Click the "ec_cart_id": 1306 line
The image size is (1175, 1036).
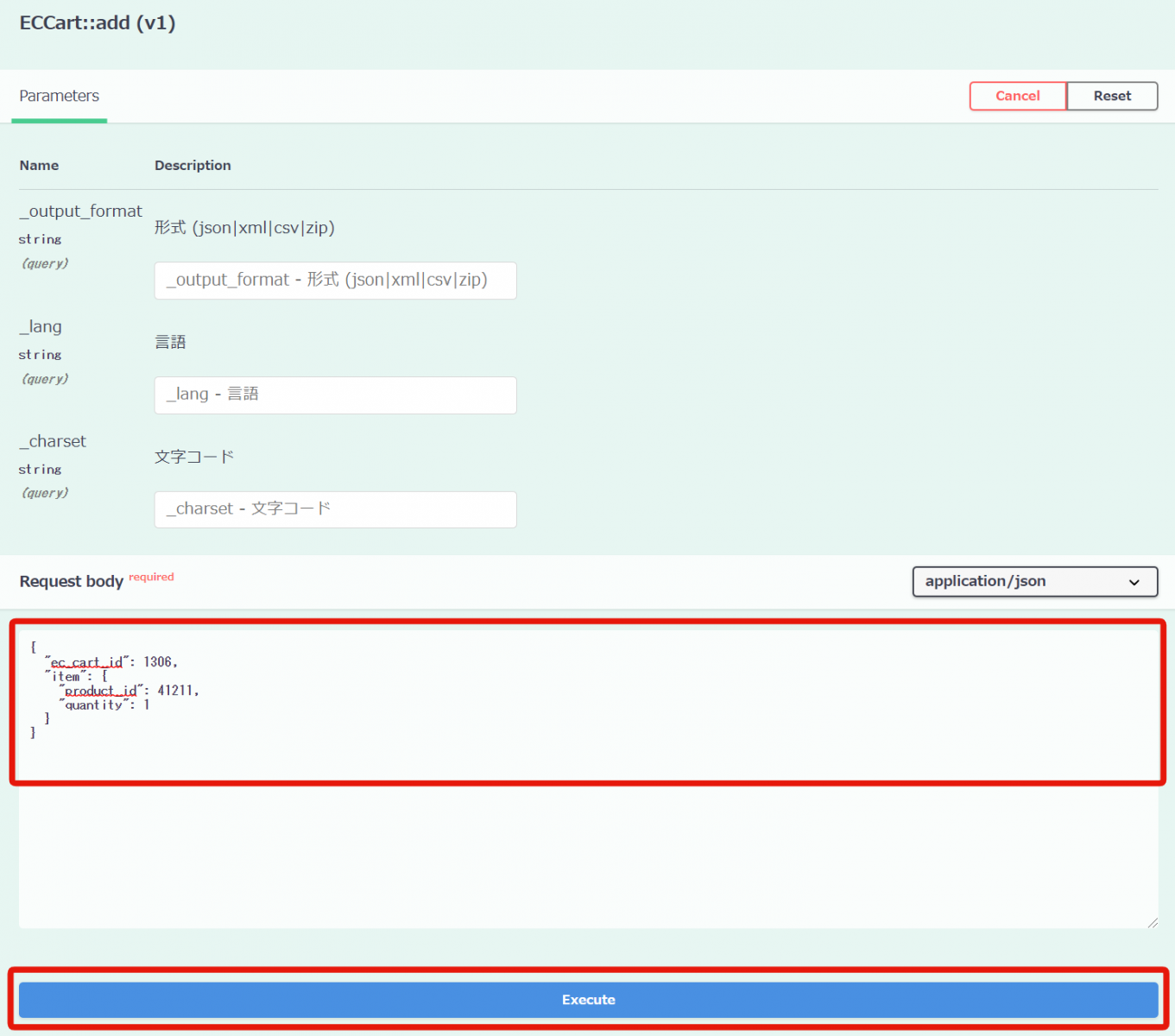(x=111, y=662)
